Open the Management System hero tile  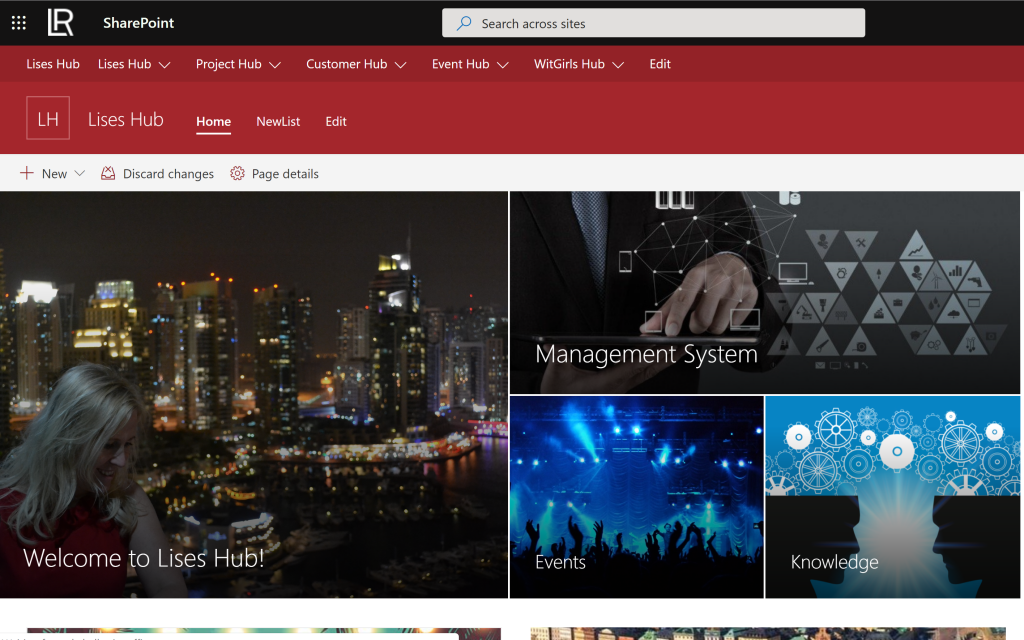(x=764, y=291)
